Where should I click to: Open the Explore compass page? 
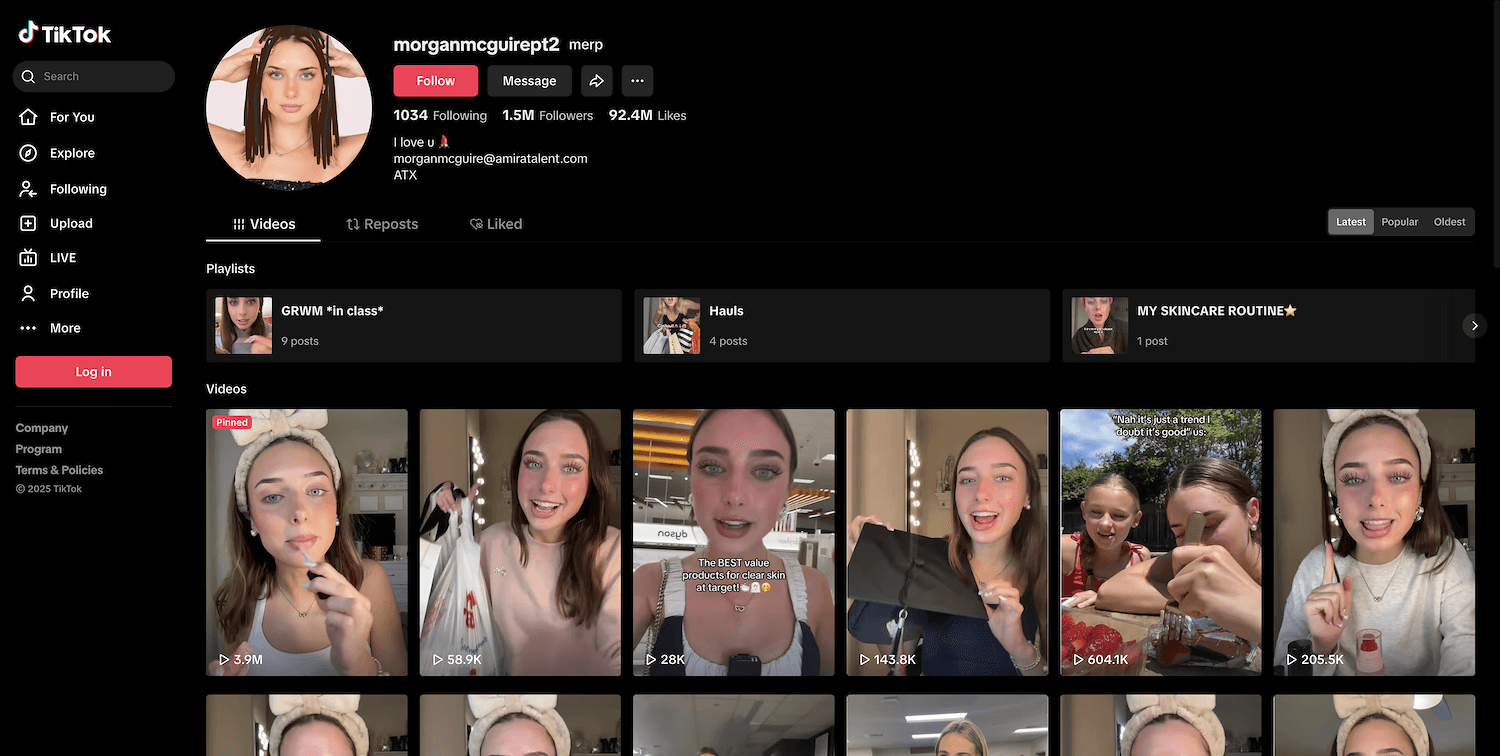pyautogui.click(x=71, y=153)
